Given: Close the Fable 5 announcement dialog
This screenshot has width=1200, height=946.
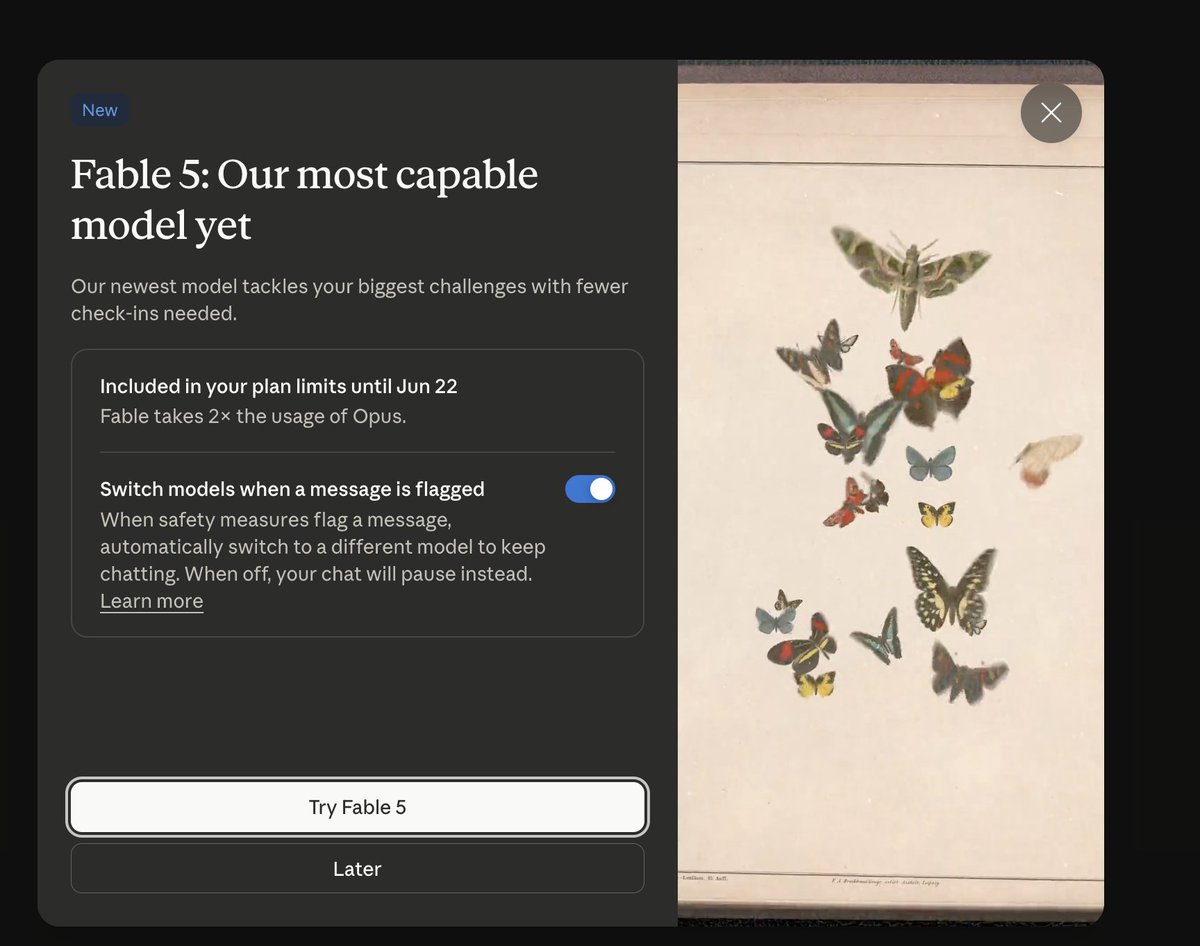Looking at the screenshot, I should click(x=1051, y=113).
